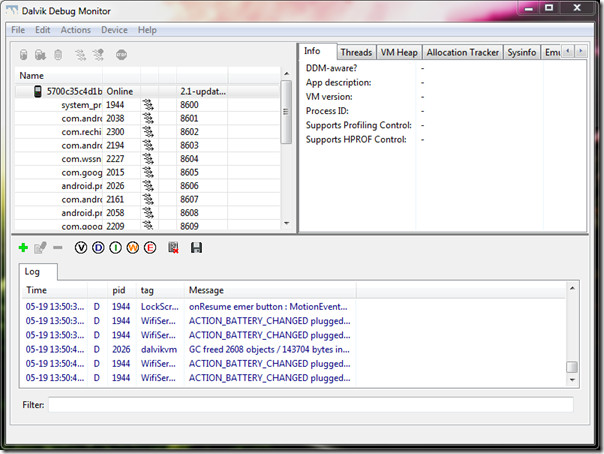Screen dimensions: 604x454
Task: Open the Actions menu
Action: 76,30
